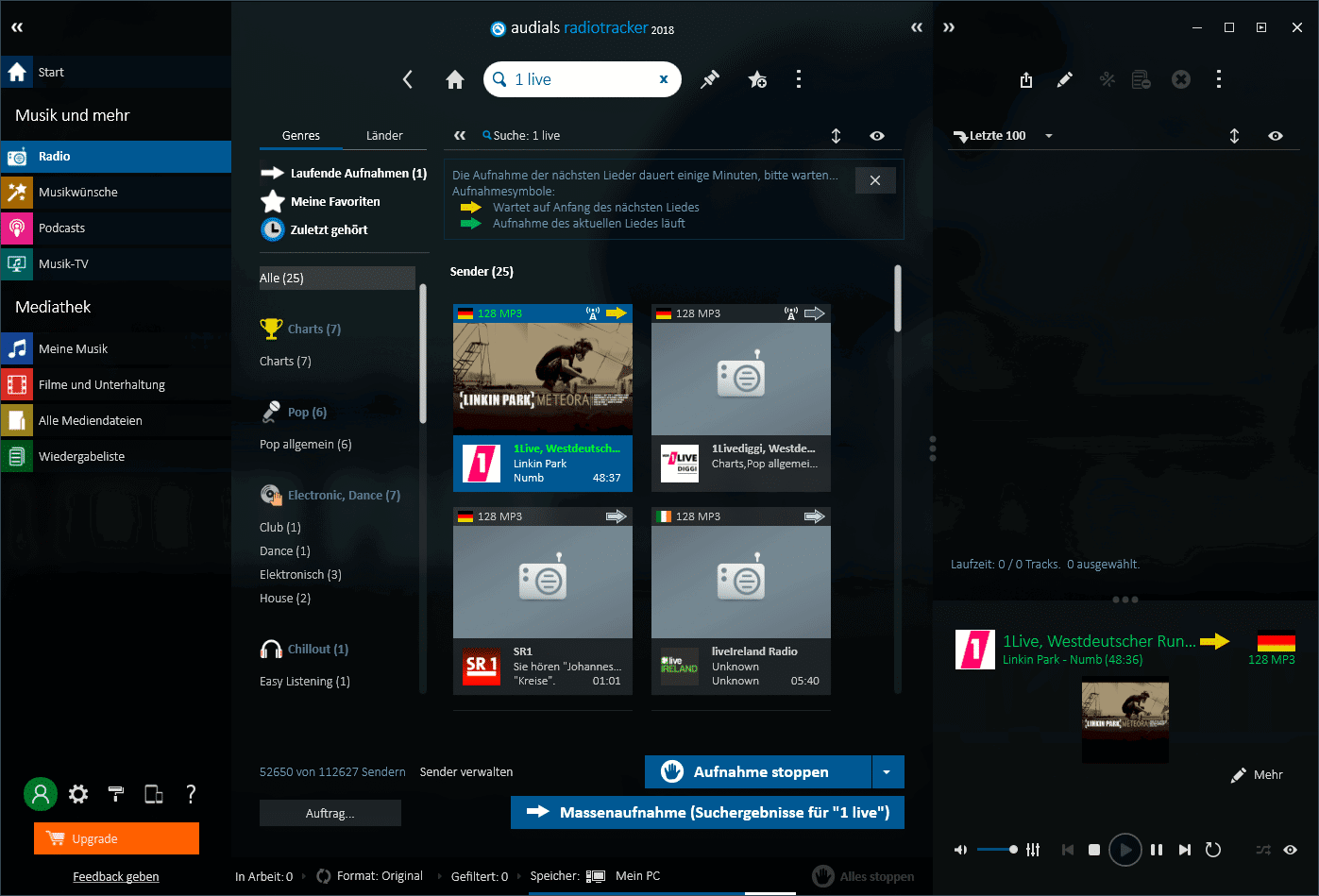Click sort arrows in the results header
This screenshot has height=896, width=1319.
click(x=836, y=136)
